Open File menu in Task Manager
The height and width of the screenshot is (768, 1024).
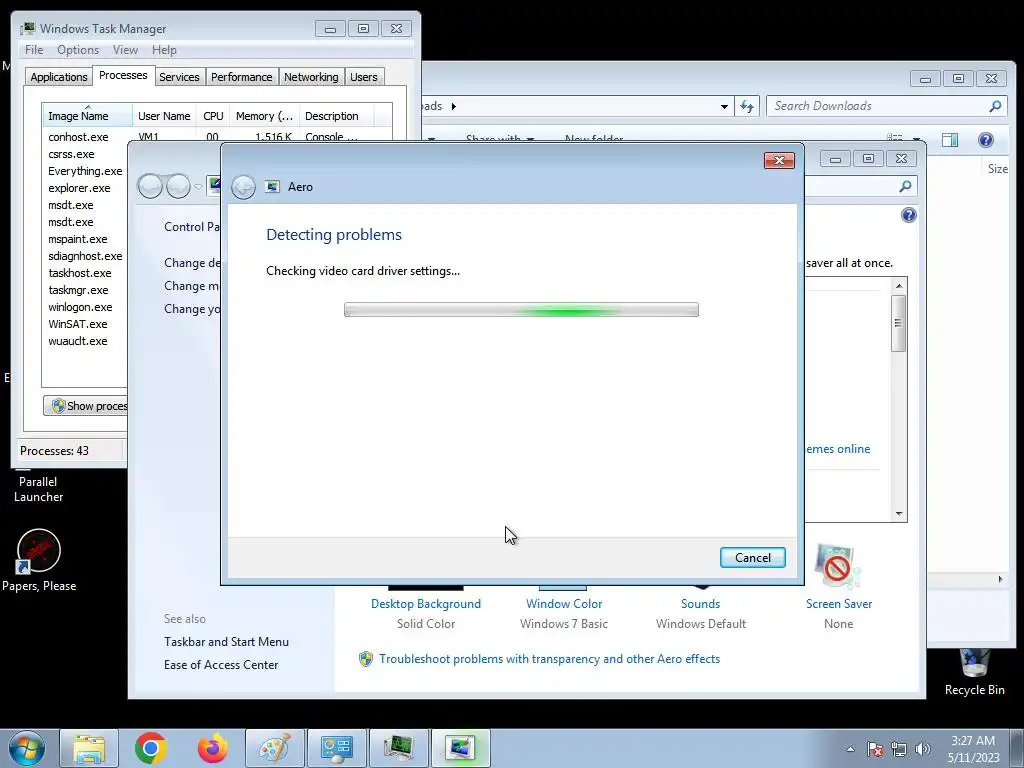34,50
